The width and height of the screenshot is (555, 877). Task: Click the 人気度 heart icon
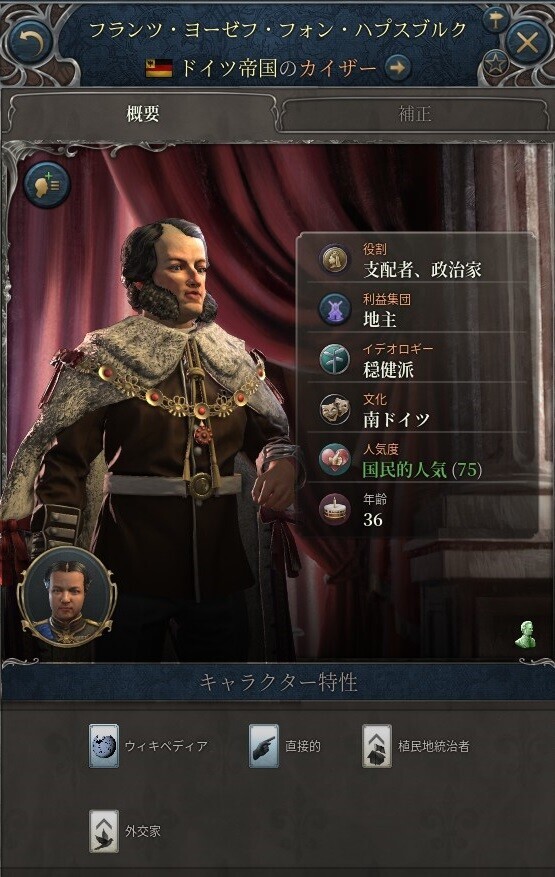coord(334,459)
